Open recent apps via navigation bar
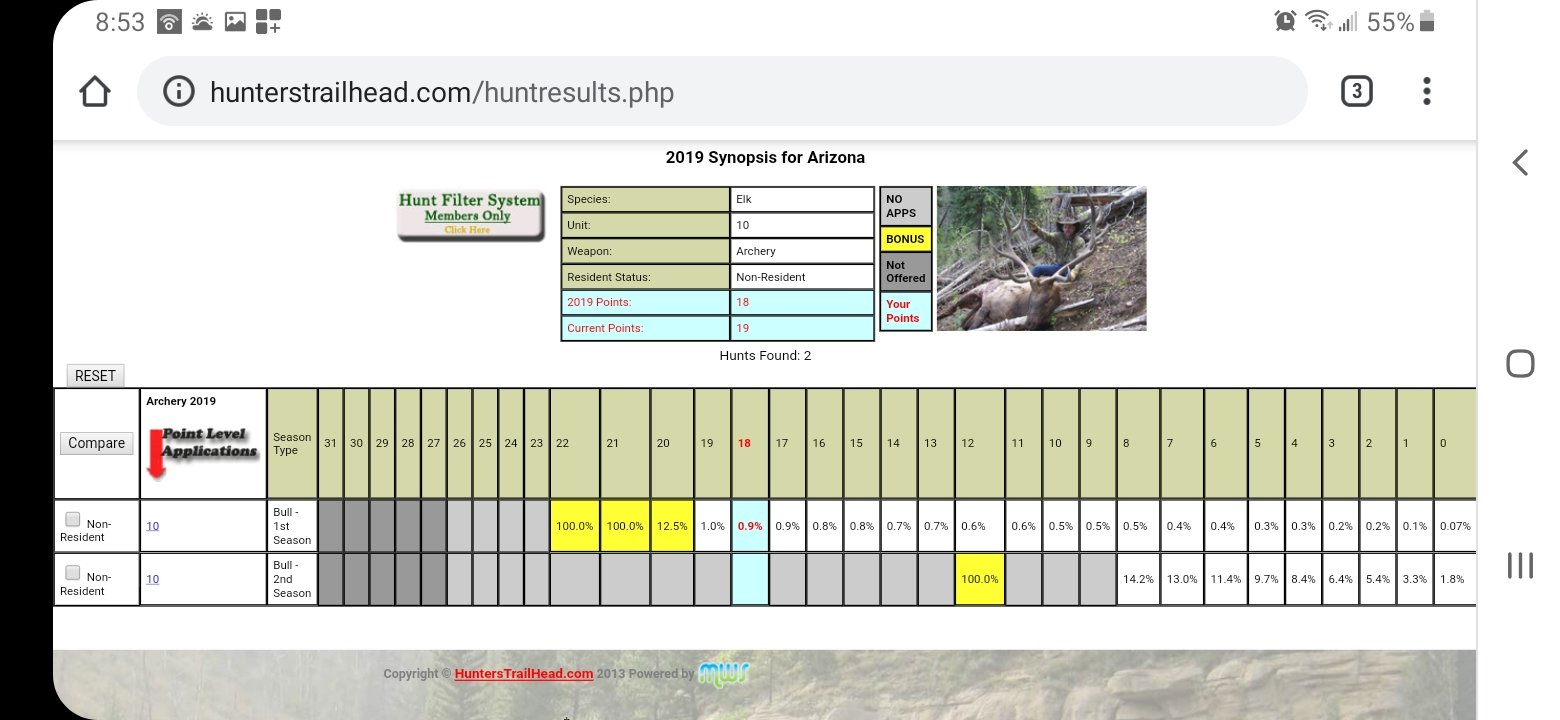This screenshot has height=720, width=1560. 1520,565
